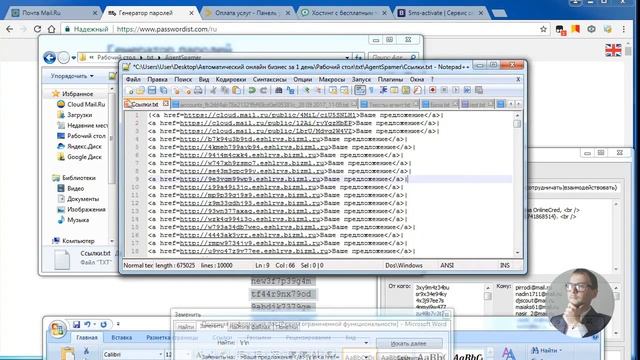Click the Open file icon in Notepad++
The width and height of the screenshot is (640, 360).
tap(140, 90)
